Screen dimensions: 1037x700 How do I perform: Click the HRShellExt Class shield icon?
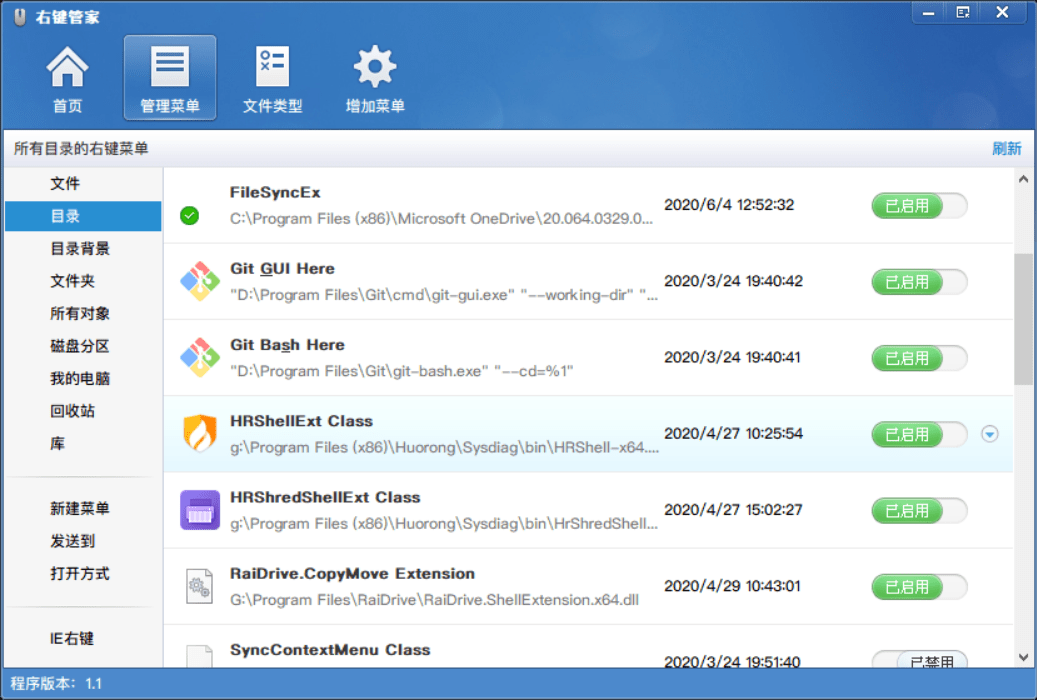[199, 434]
